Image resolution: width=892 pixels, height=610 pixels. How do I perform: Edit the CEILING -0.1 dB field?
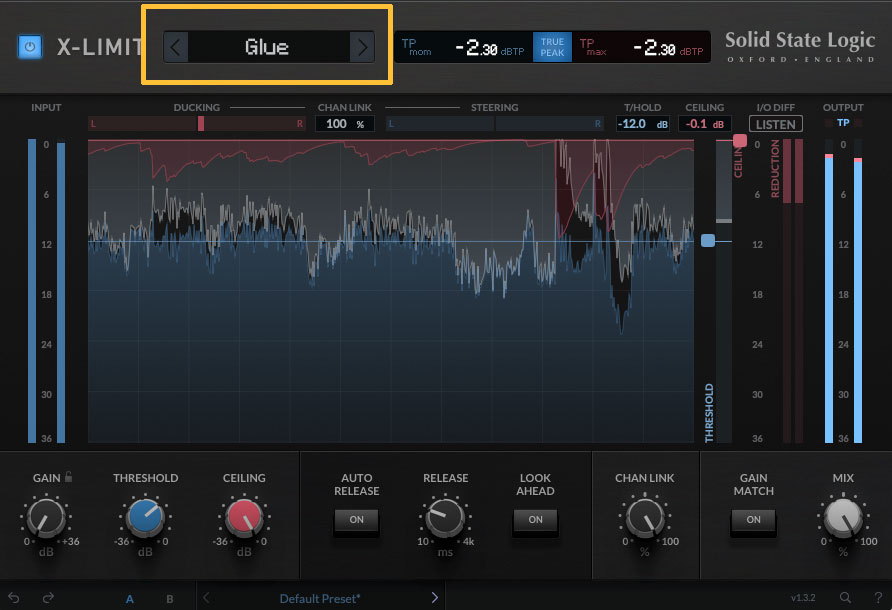pyautogui.click(x=704, y=123)
